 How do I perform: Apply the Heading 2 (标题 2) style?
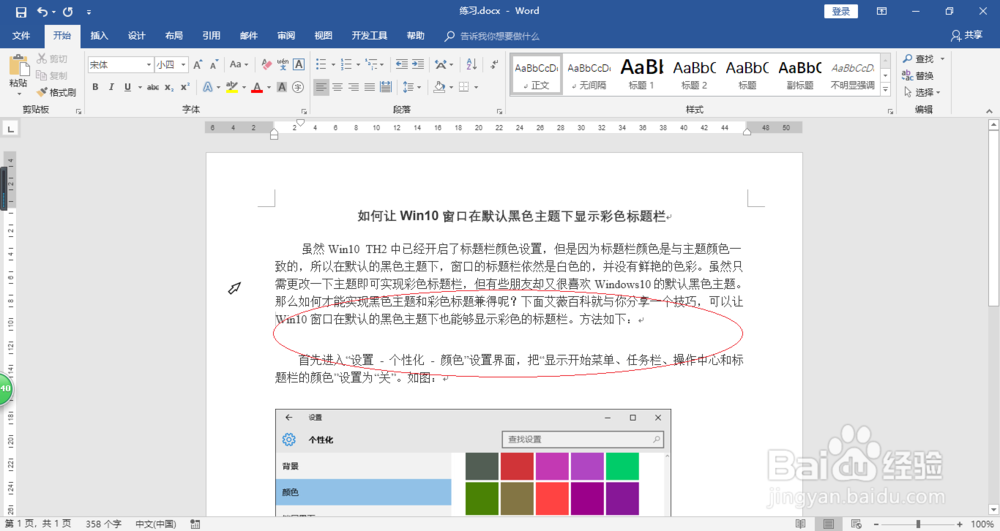coord(695,75)
